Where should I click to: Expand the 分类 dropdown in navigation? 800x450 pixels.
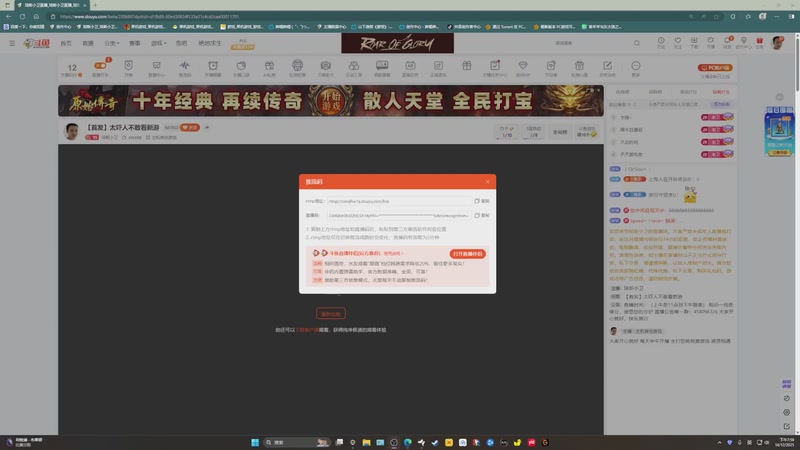pos(112,43)
